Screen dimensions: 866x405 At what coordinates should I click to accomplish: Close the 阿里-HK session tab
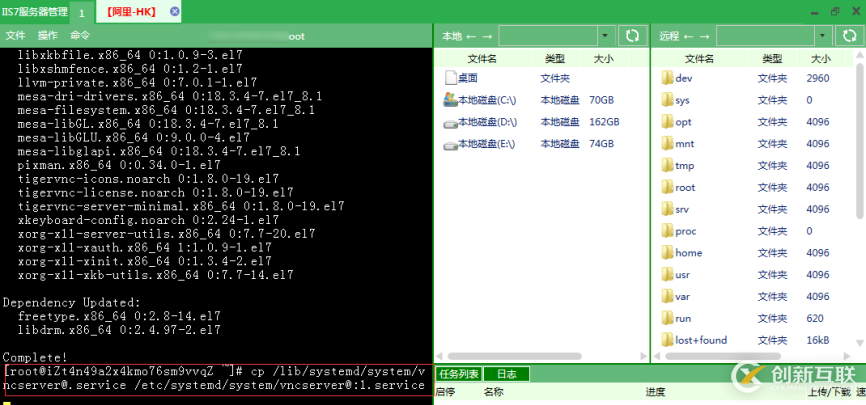(x=175, y=11)
